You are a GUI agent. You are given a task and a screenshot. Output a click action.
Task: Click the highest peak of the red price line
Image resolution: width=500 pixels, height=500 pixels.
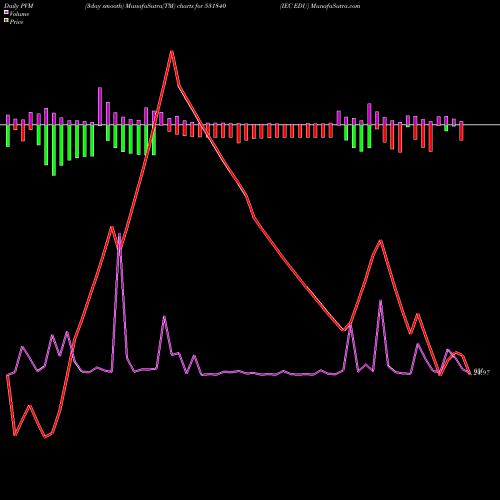(x=172, y=52)
